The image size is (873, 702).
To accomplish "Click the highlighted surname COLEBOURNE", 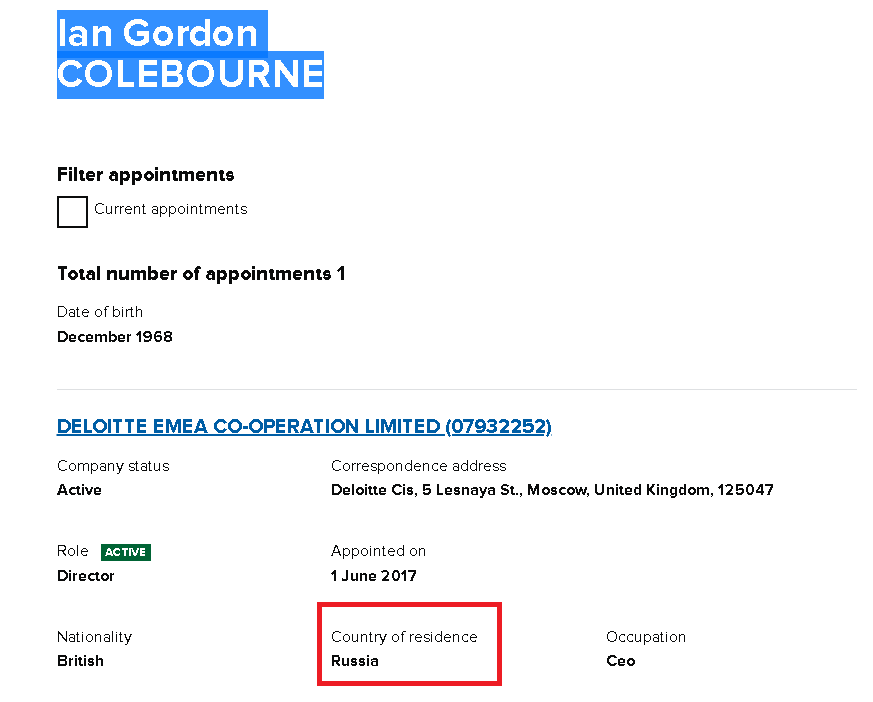I will point(190,75).
